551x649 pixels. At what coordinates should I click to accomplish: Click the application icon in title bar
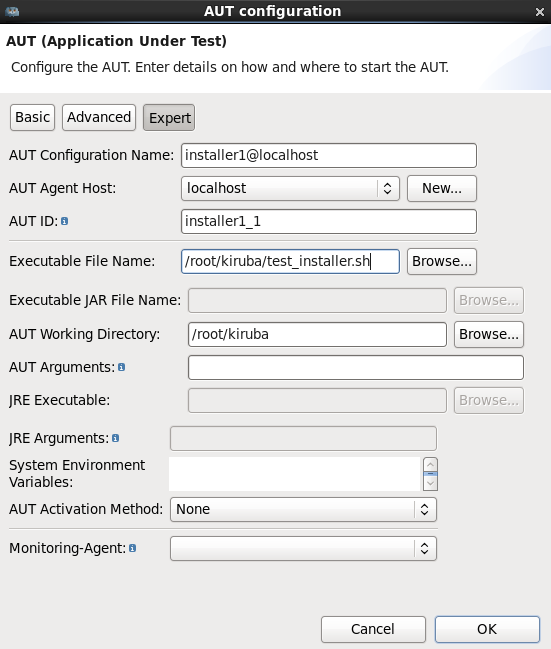point(12,12)
